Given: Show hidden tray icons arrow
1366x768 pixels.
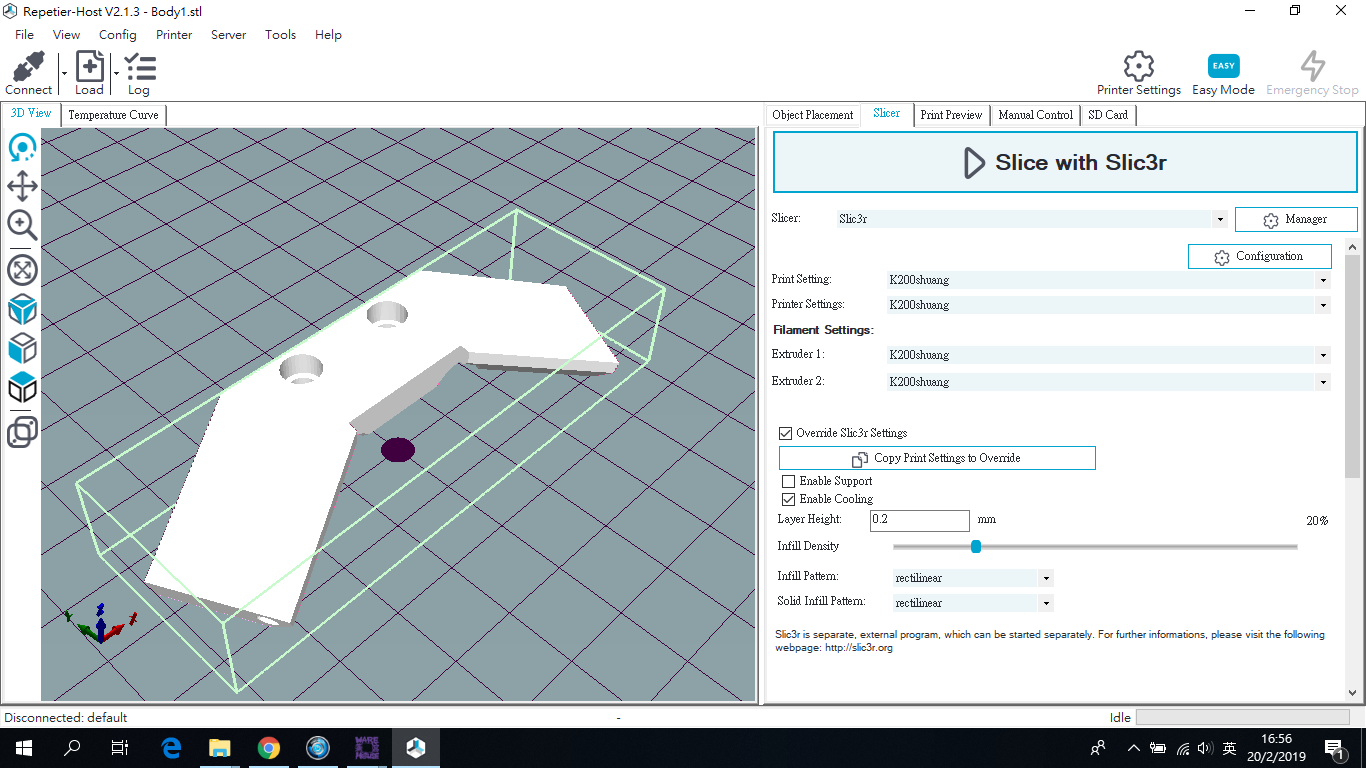Looking at the screenshot, I should 1133,748.
